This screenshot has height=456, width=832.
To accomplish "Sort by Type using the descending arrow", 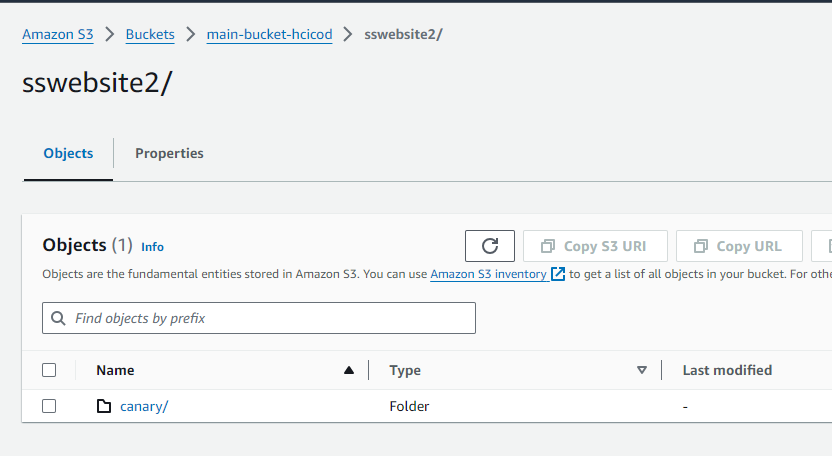I will (x=642, y=370).
